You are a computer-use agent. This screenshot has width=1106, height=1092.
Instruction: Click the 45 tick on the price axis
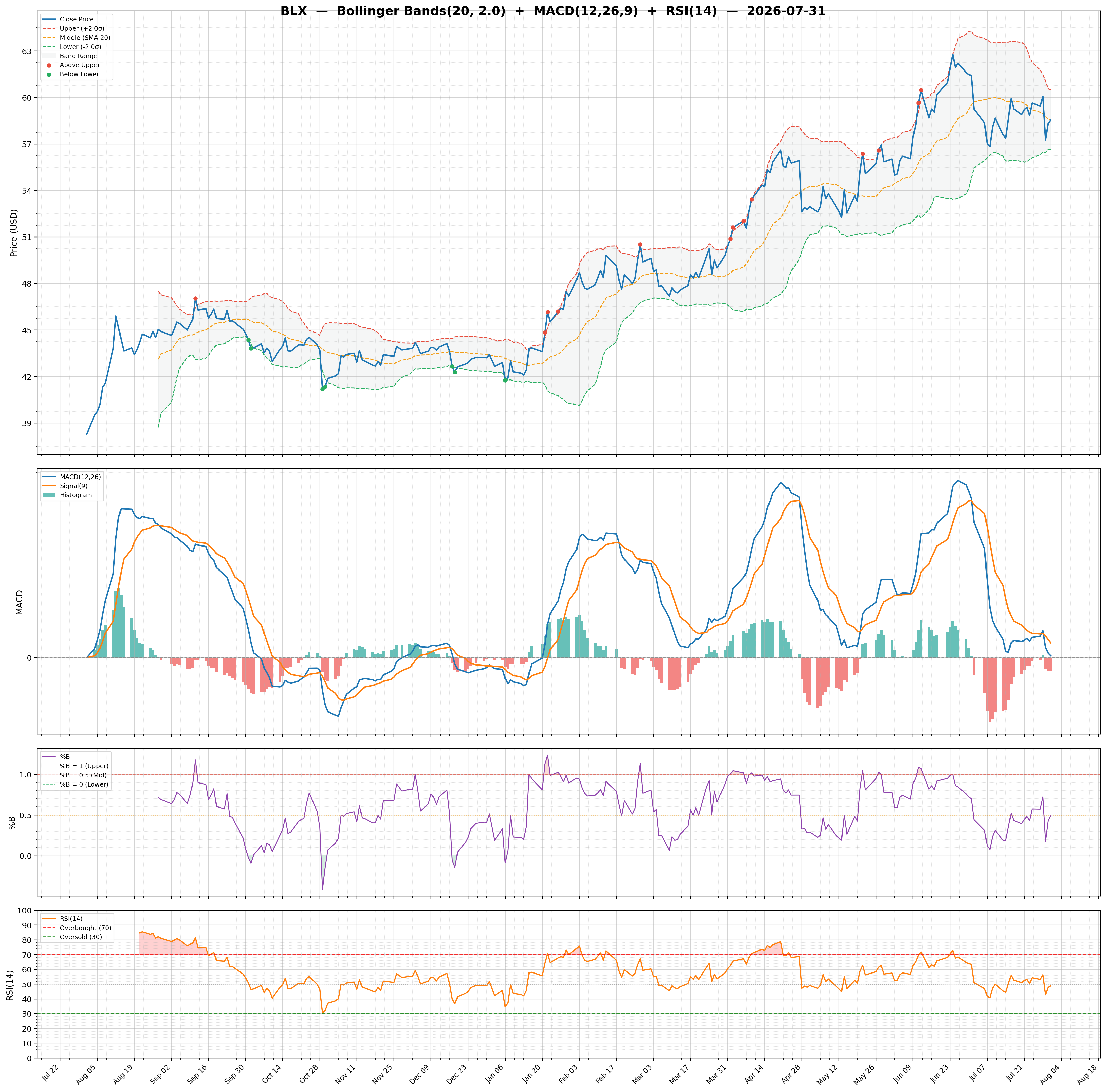tap(27, 330)
